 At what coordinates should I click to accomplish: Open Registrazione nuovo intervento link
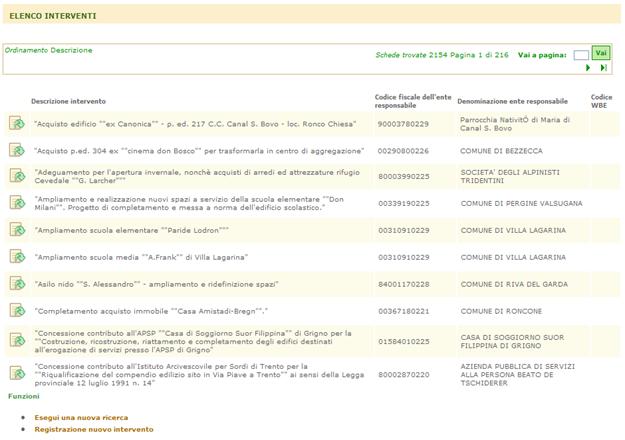pyautogui.click(x=94, y=429)
